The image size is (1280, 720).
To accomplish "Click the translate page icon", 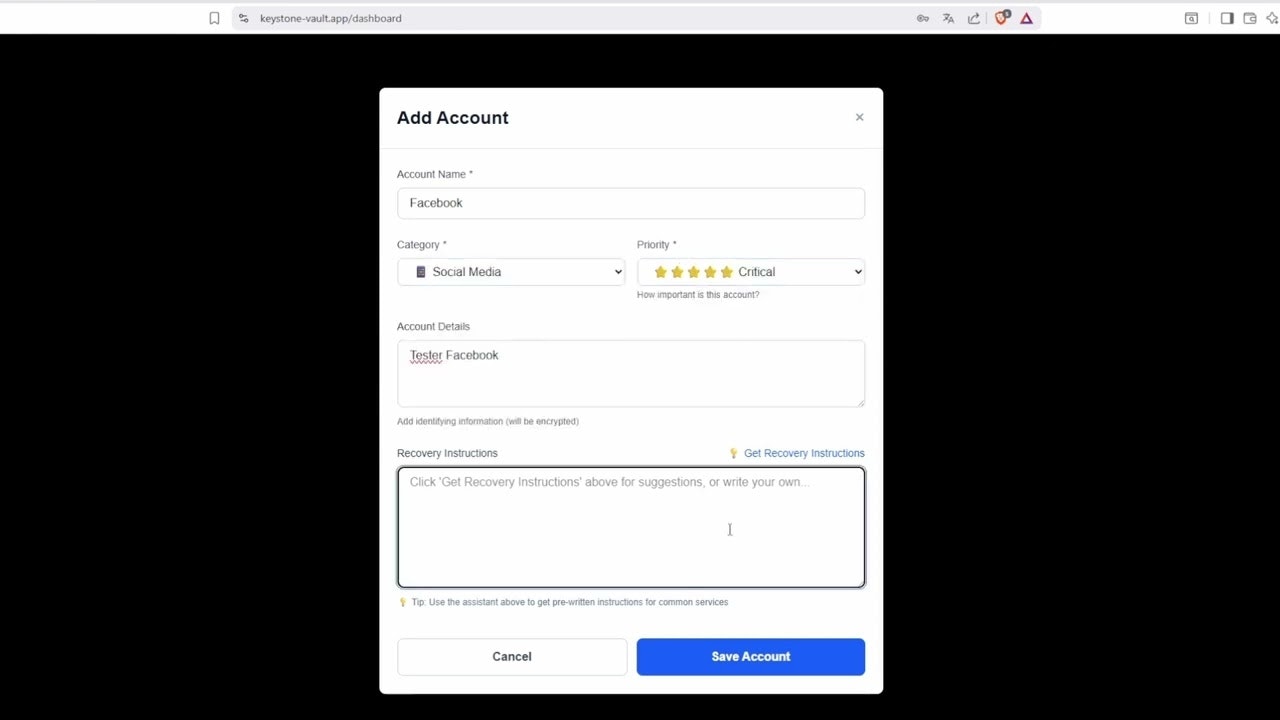I will tap(948, 18).
